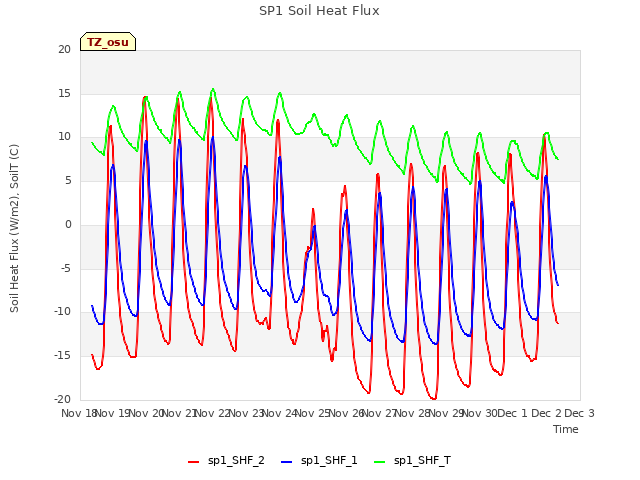The height and width of the screenshot is (480, 640).
Task: Click the 'Nov 30' x-axis tick label
Action: click(x=479, y=413)
